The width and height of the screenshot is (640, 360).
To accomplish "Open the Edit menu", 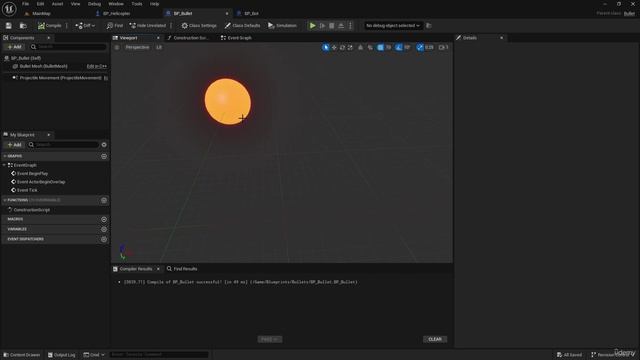I will pos(40,4).
